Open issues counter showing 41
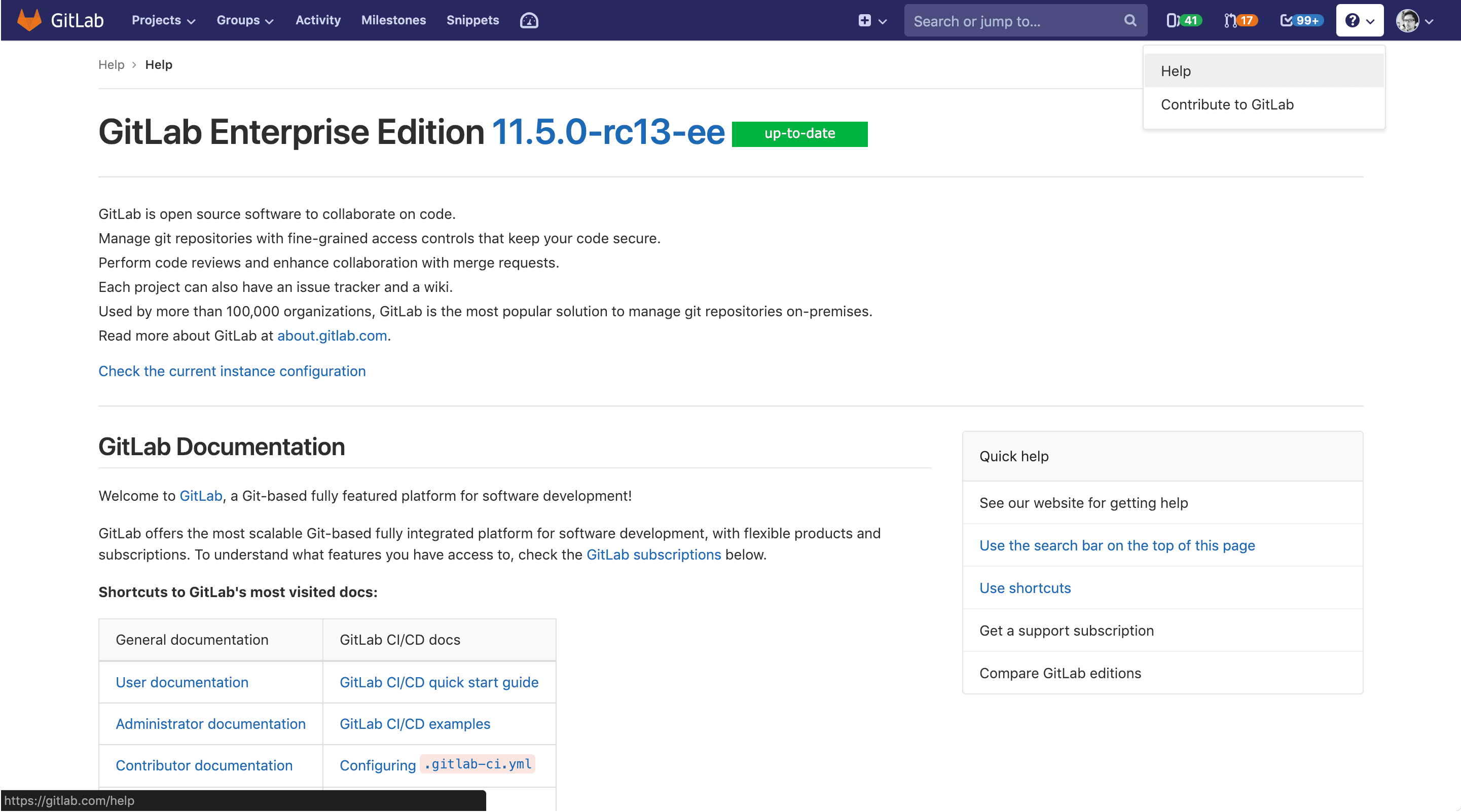This screenshot has height=812, width=1461. tap(1184, 20)
